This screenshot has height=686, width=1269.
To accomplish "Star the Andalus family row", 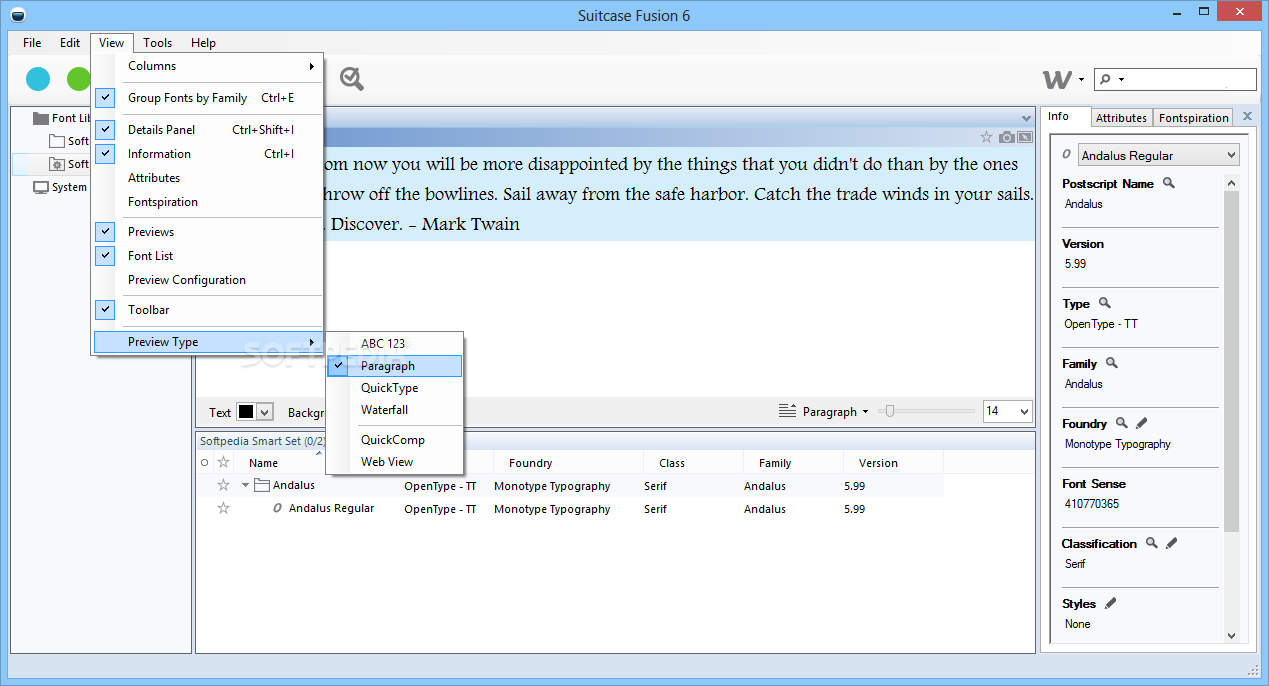I will 224,485.
